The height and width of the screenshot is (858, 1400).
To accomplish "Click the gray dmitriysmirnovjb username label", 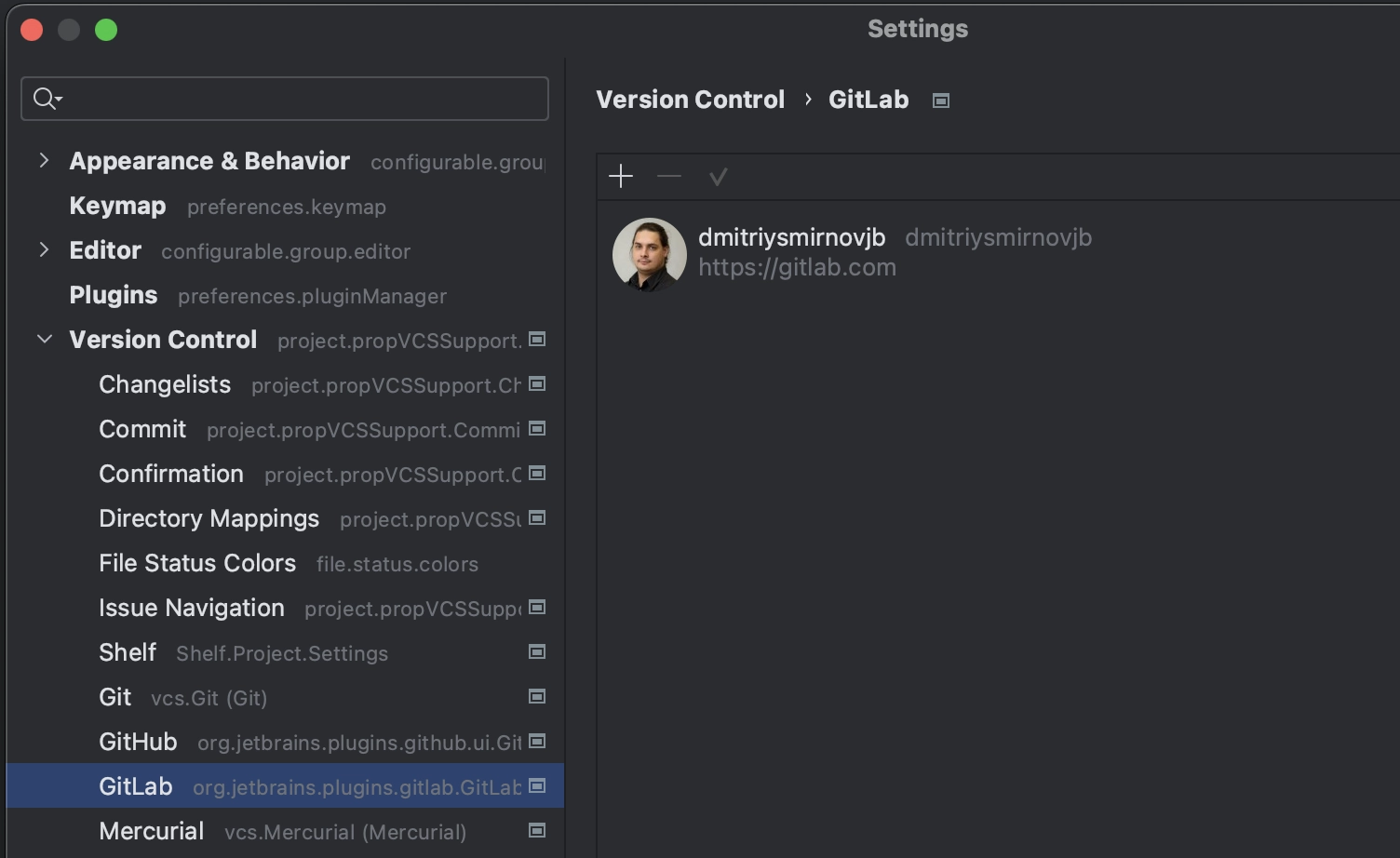I will 999,237.
